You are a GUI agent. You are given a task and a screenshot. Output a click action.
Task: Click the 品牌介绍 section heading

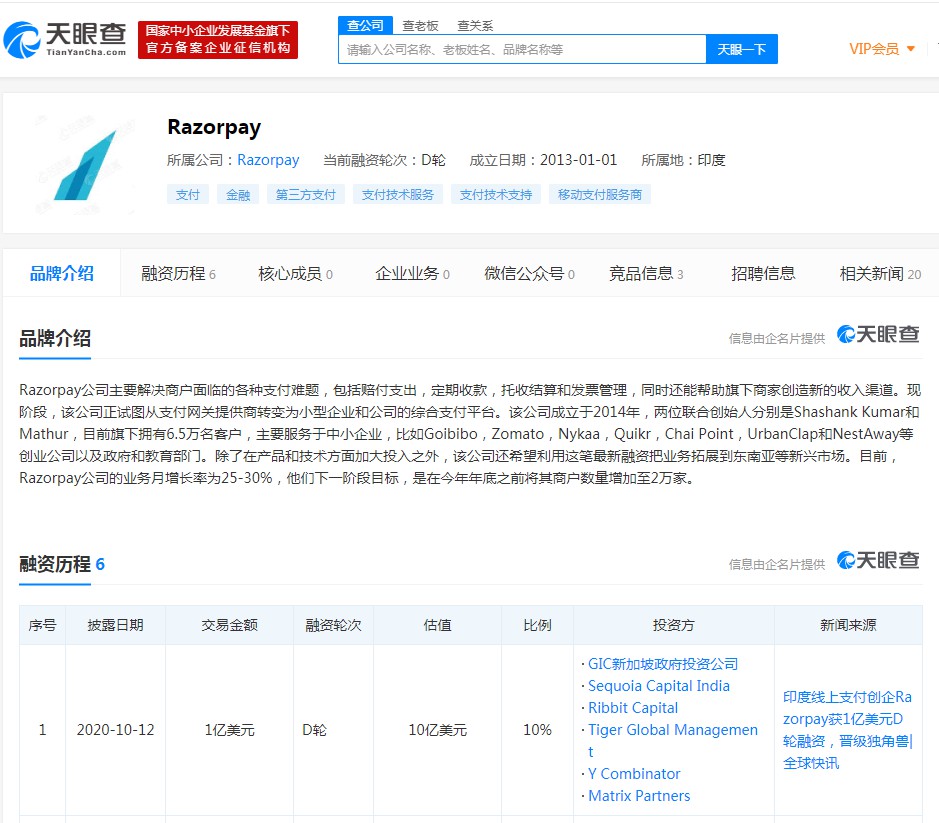[x=55, y=338]
